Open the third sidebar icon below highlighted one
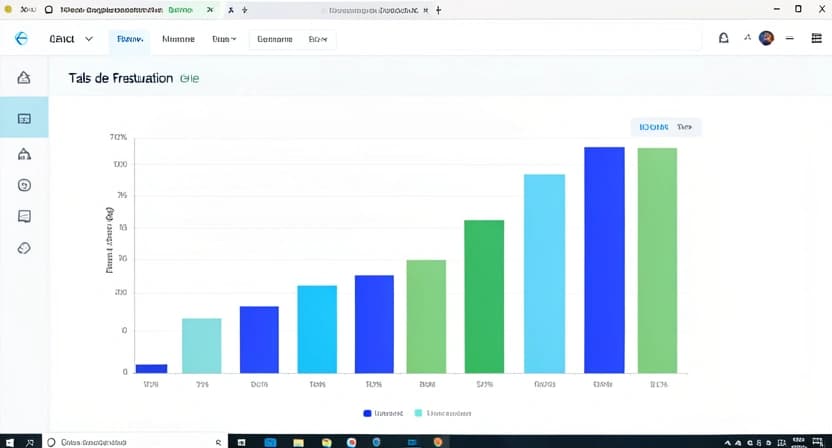The height and width of the screenshot is (448, 832). [x=24, y=154]
